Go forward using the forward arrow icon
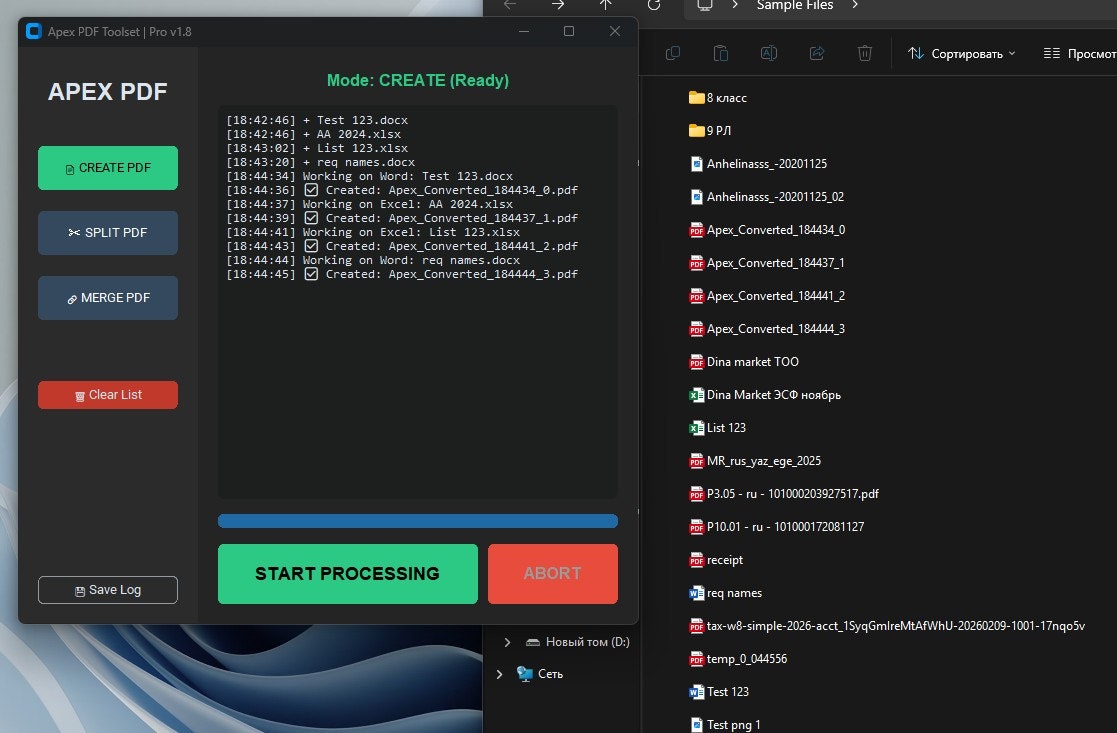The image size is (1117, 733). click(x=556, y=7)
